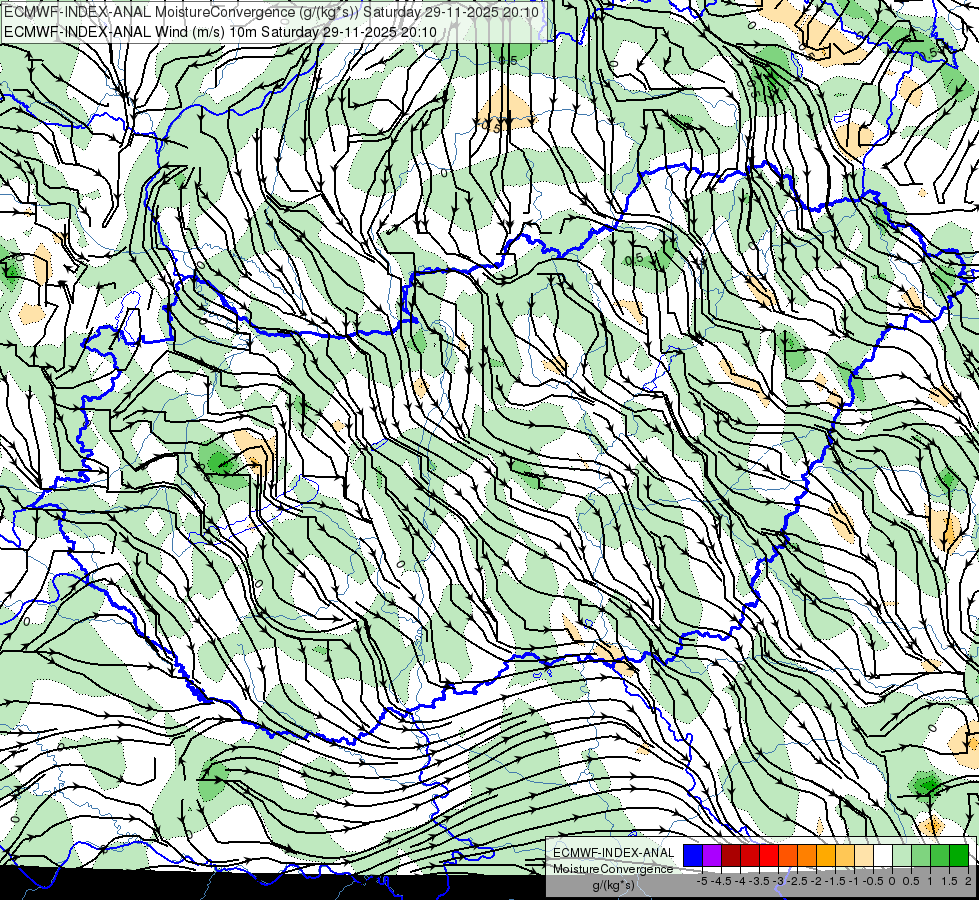This screenshot has width=979, height=900.
Task: Pick the light orange swatch between -1.5 and -1
Action: coord(845,855)
